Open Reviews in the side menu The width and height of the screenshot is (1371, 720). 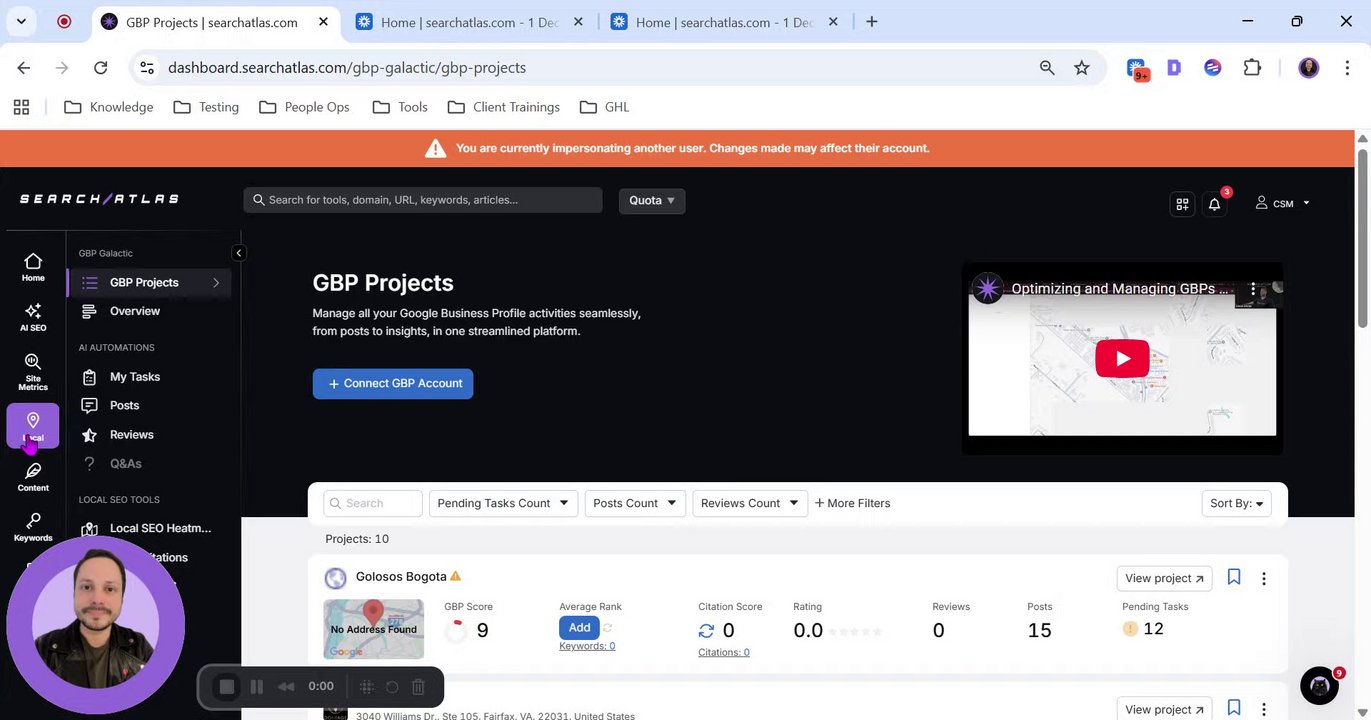pos(131,434)
